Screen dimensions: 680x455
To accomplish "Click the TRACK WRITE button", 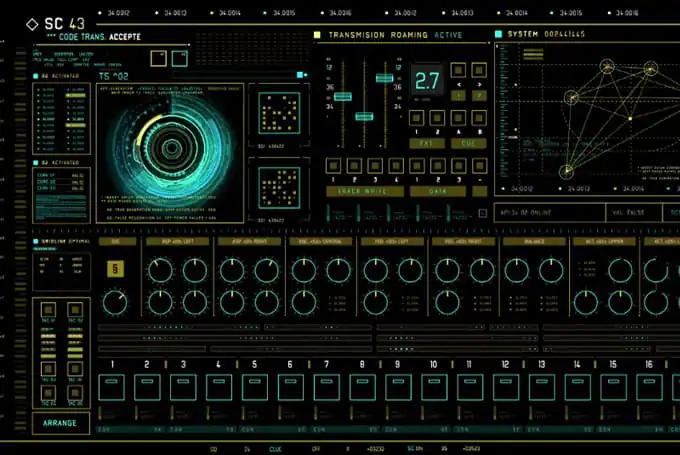I will [365, 191].
